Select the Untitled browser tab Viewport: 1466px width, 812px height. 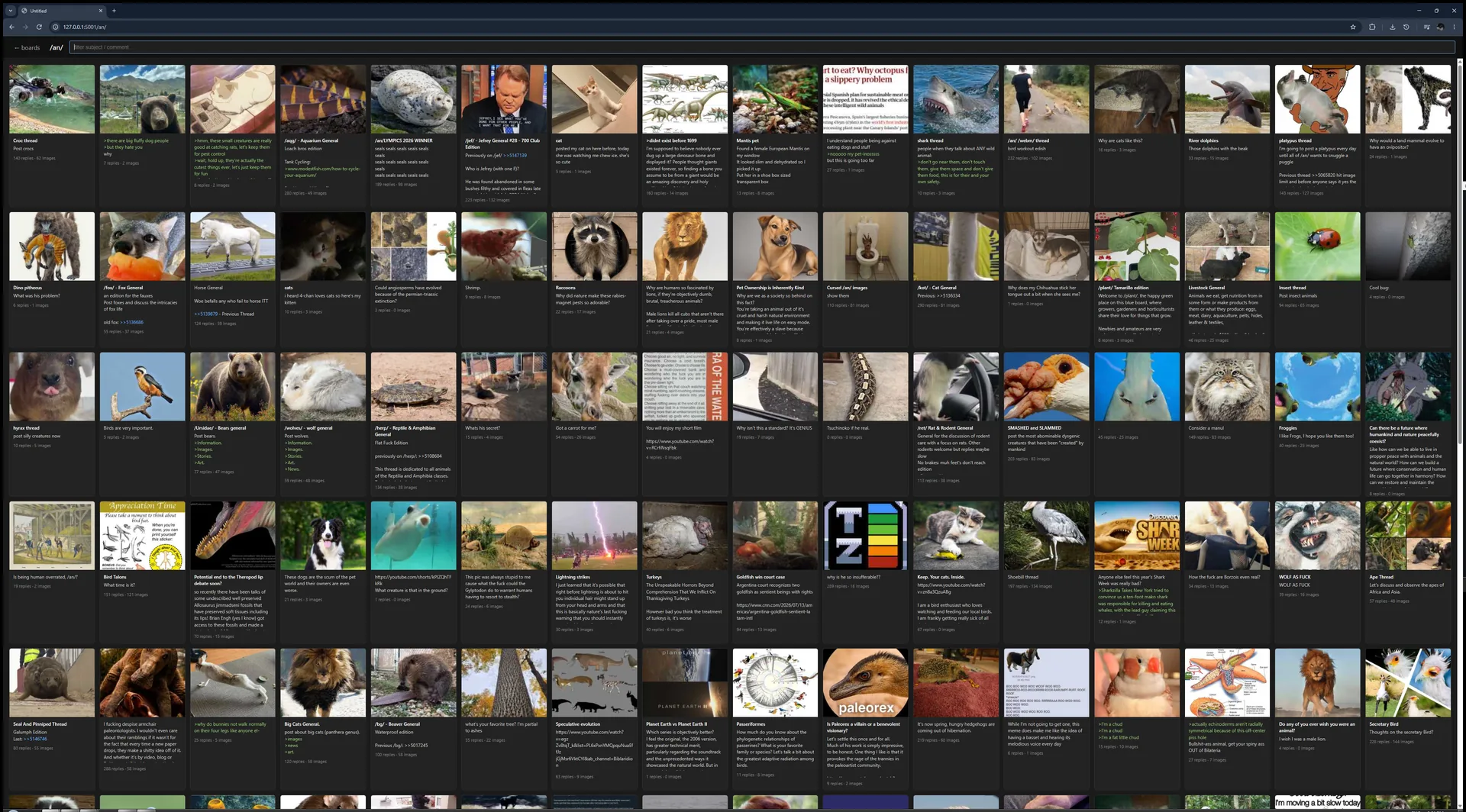pos(63,11)
